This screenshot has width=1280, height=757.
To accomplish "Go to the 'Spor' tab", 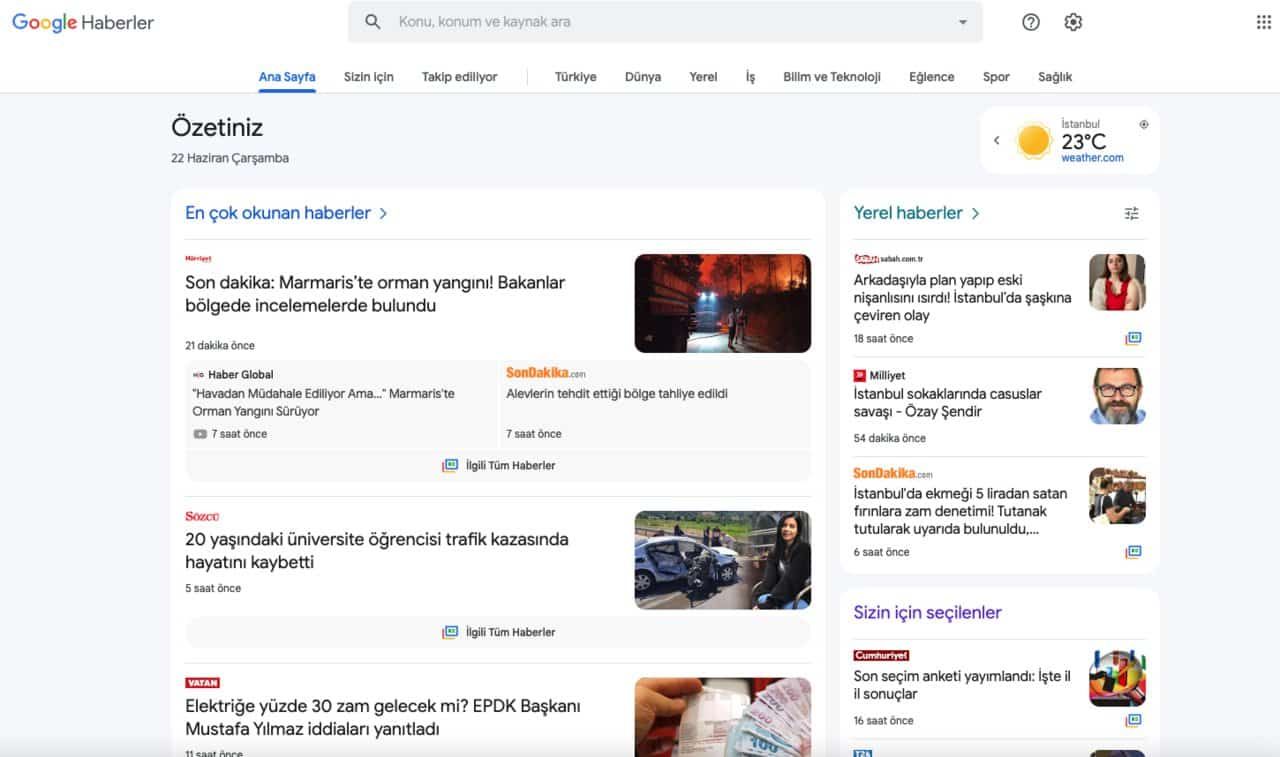I will click(995, 77).
